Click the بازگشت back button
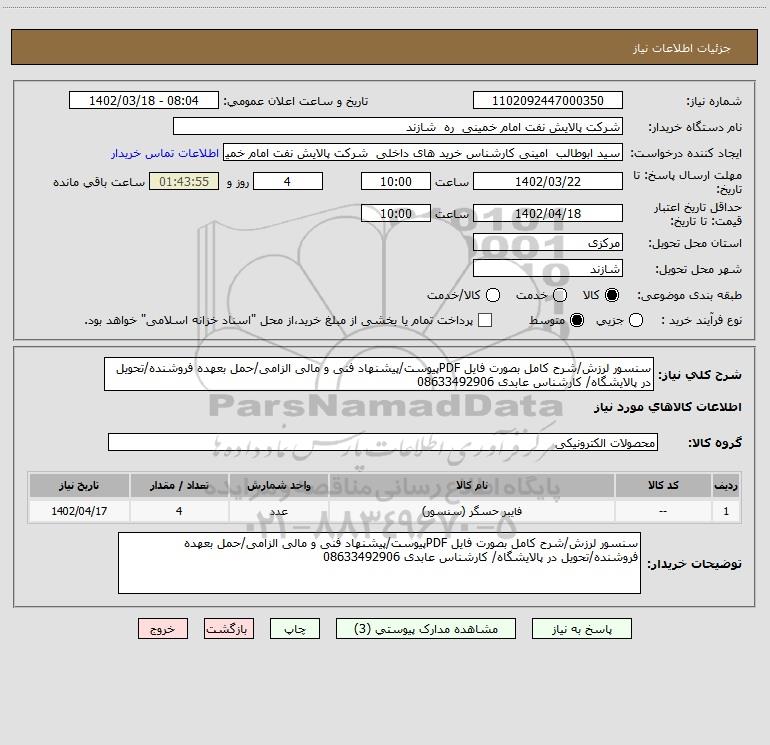The width and height of the screenshot is (770, 745). point(229,629)
